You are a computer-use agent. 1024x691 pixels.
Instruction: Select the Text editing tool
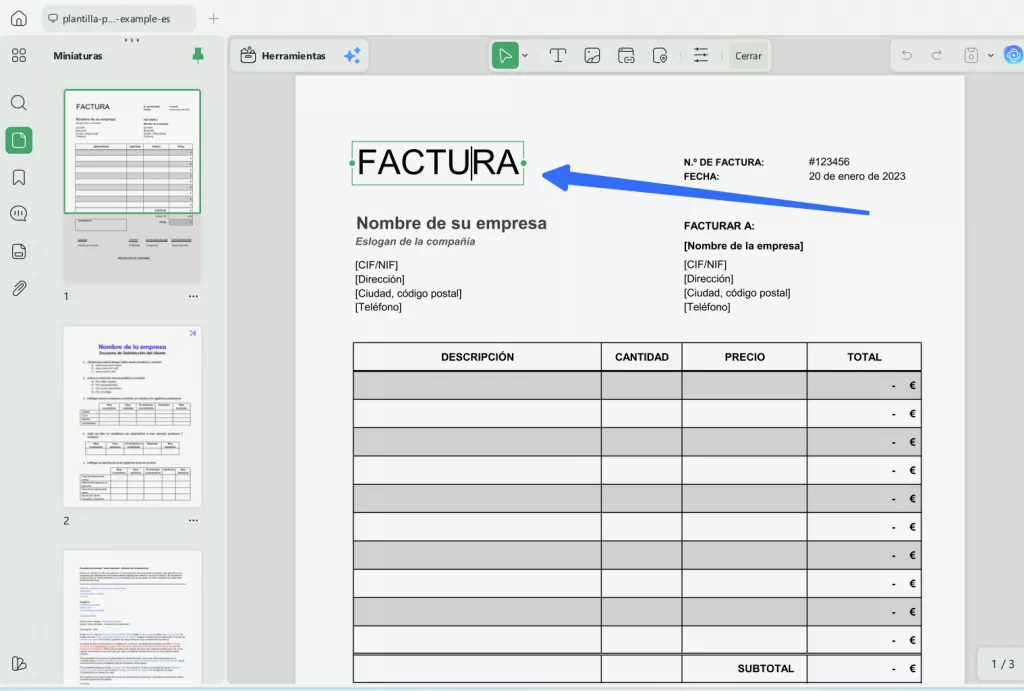558,56
